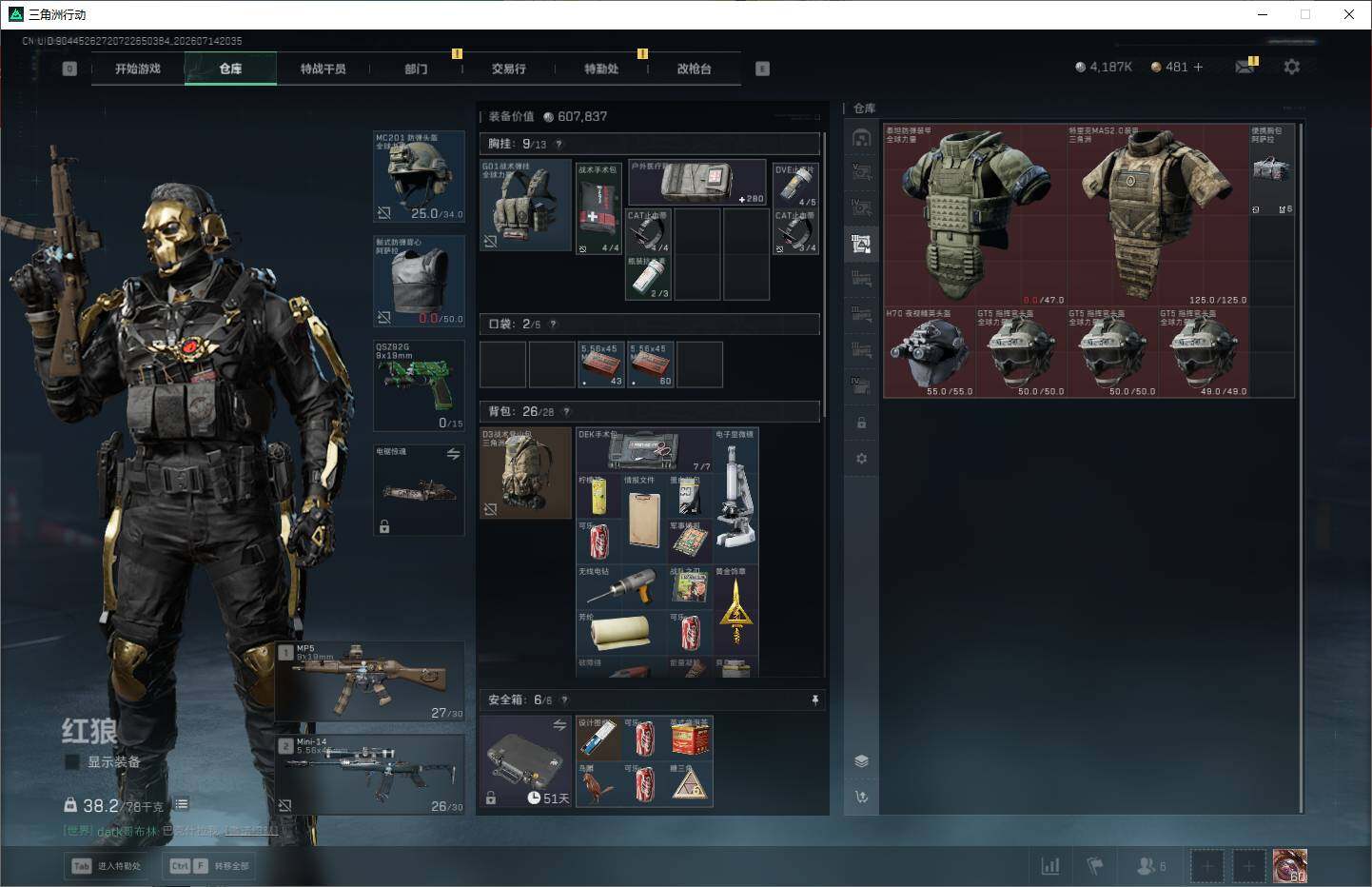Image resolution: width=1372 pixels, height=887 pixels.
Task: Click the warehouse auto-sort icon at sidebar bottom
Action: (861, 797)
